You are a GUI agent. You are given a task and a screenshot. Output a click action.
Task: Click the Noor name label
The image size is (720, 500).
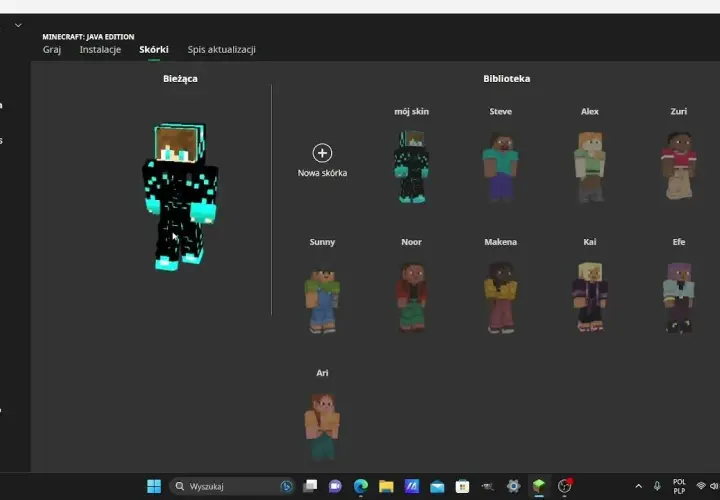point(411,242)
